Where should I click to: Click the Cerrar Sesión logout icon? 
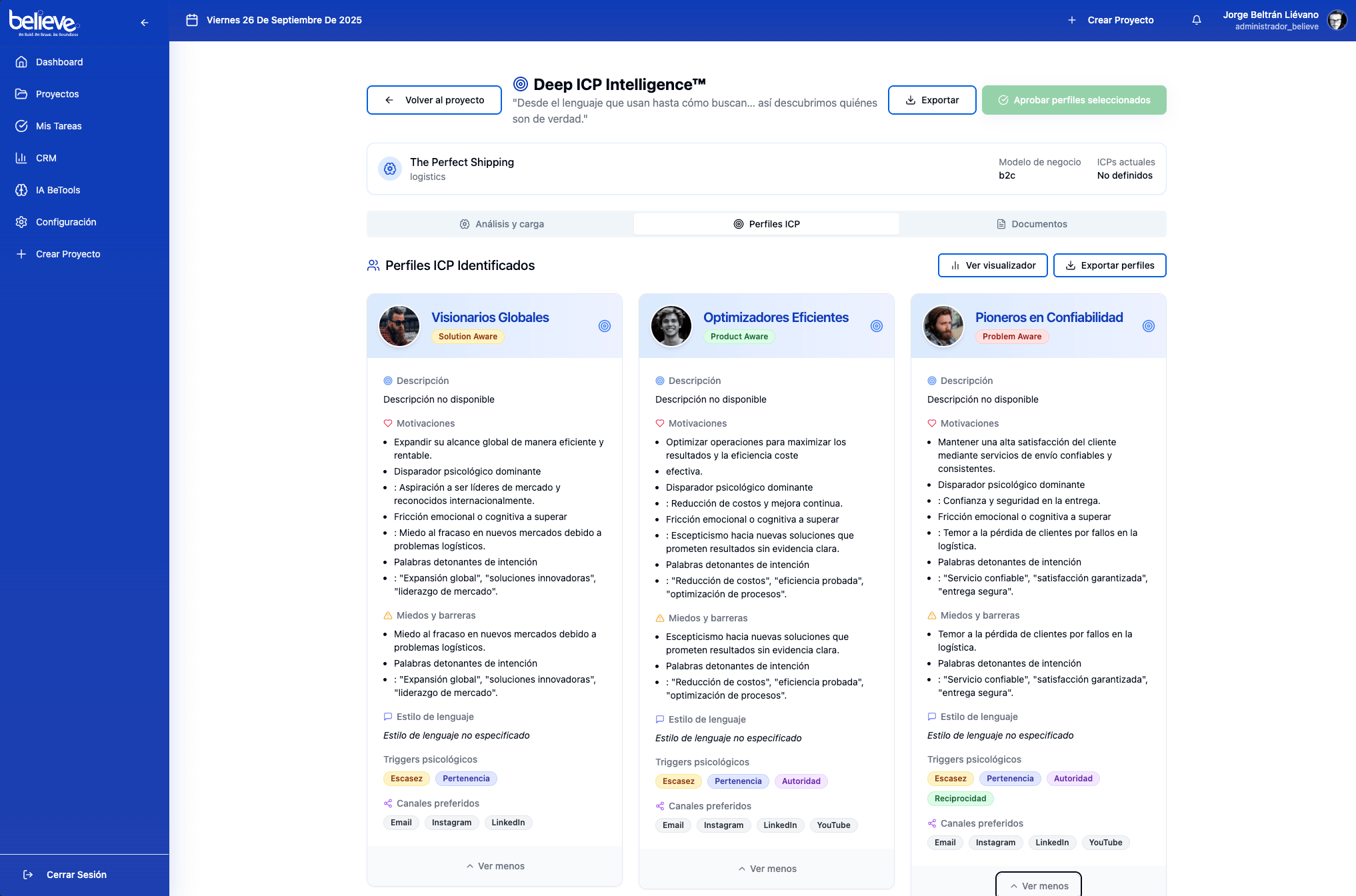pyautogui.click(x=28, y=875)
